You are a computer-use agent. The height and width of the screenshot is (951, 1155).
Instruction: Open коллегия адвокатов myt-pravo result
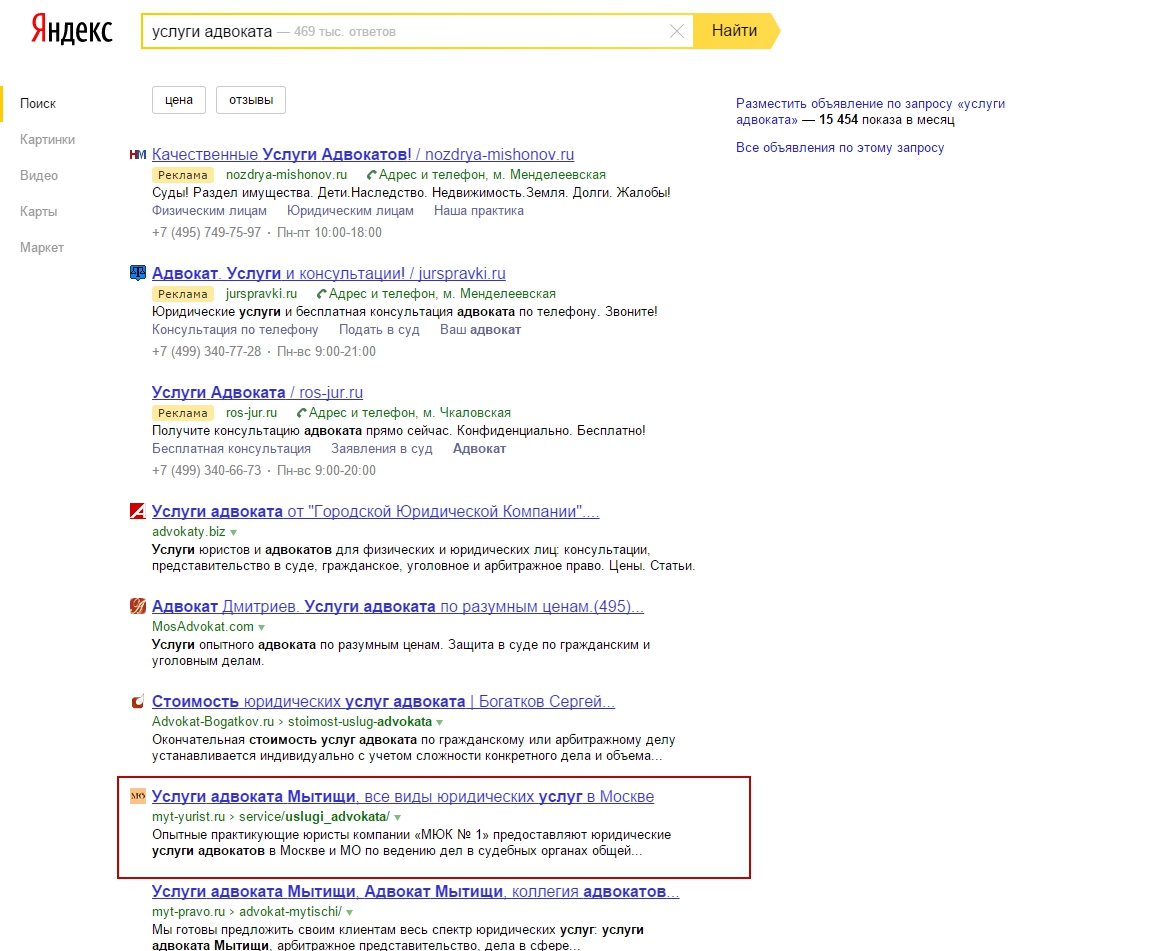(x=415, y=891)
